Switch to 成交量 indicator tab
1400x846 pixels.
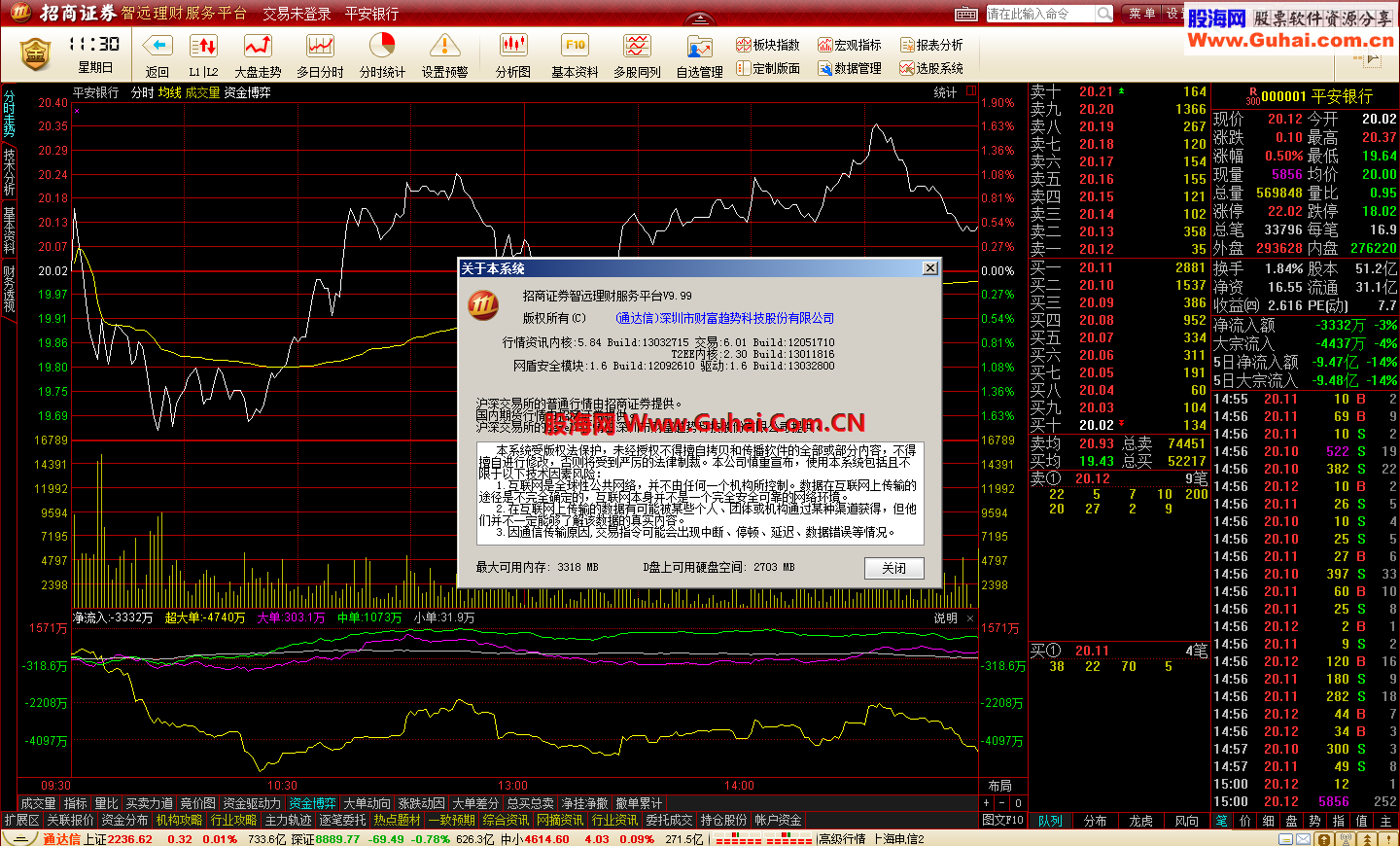38,803
